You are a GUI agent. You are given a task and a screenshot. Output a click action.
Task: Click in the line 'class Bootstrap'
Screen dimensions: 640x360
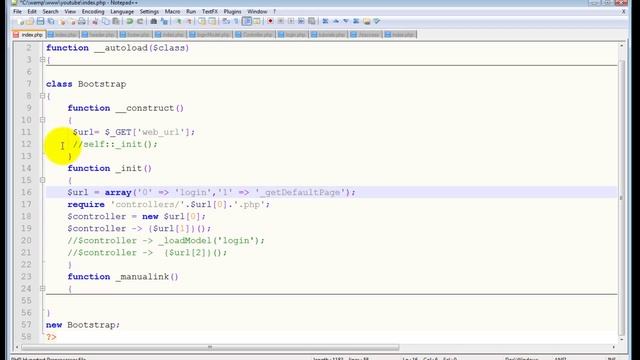click(x=86, y=84)
